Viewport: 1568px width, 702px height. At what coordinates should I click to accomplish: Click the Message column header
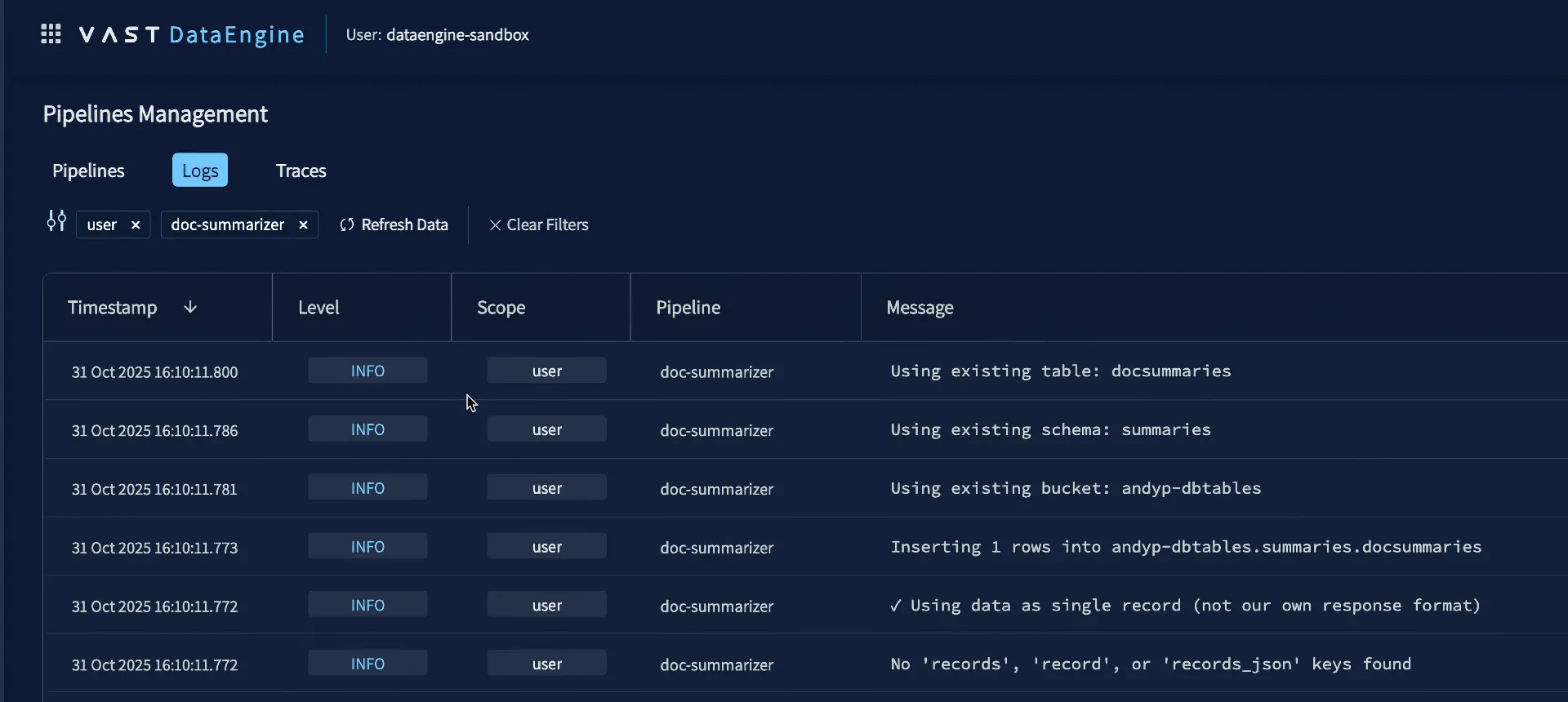coord(1214,307)
